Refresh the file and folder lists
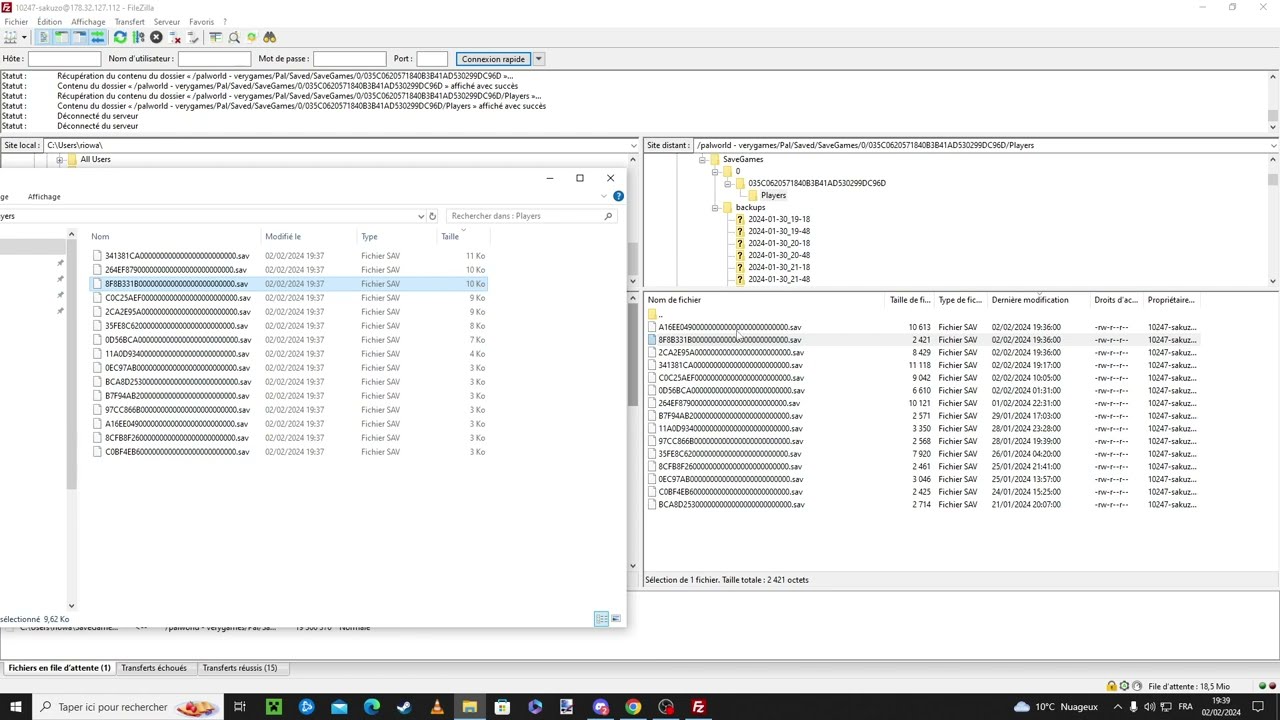Screen dimensions: 1280x720 pyautogui.click(x=120, y=37)
